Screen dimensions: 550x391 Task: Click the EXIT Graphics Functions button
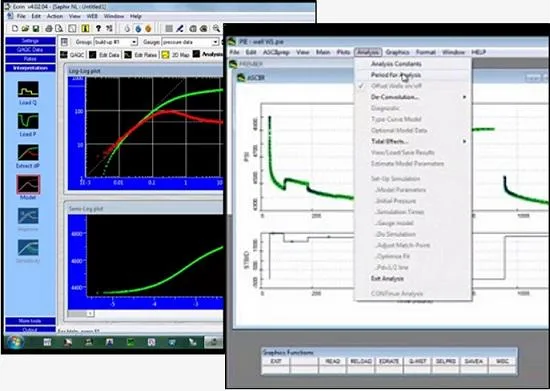(x=276, y=361)
